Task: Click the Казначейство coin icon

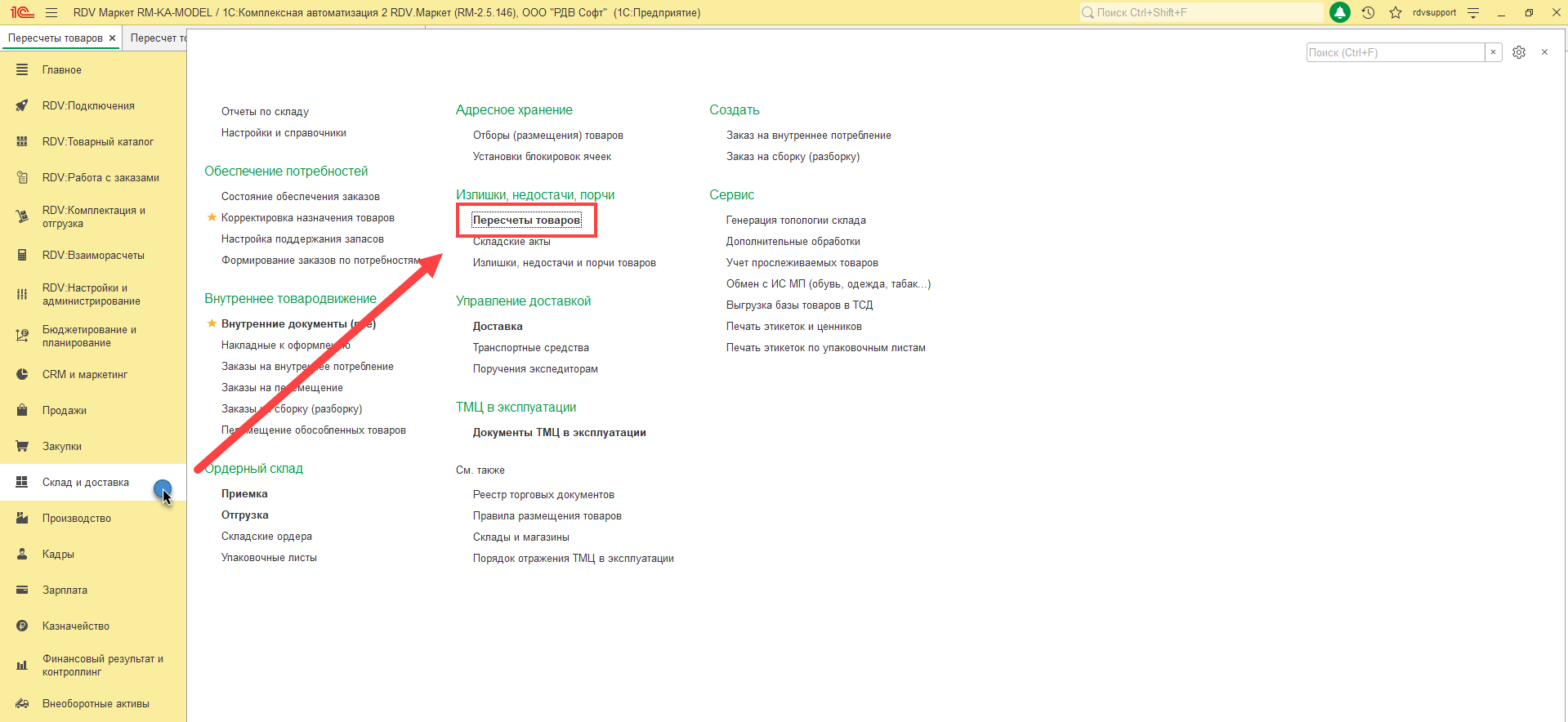Action: point(22,626)
